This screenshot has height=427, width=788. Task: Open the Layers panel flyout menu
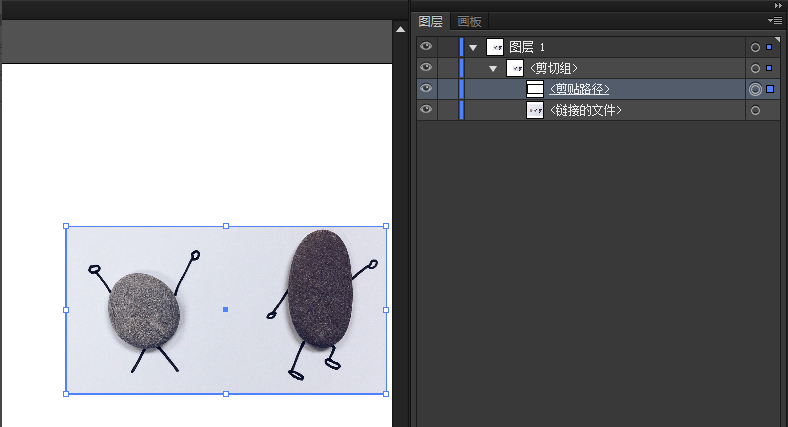click(774, 20)
